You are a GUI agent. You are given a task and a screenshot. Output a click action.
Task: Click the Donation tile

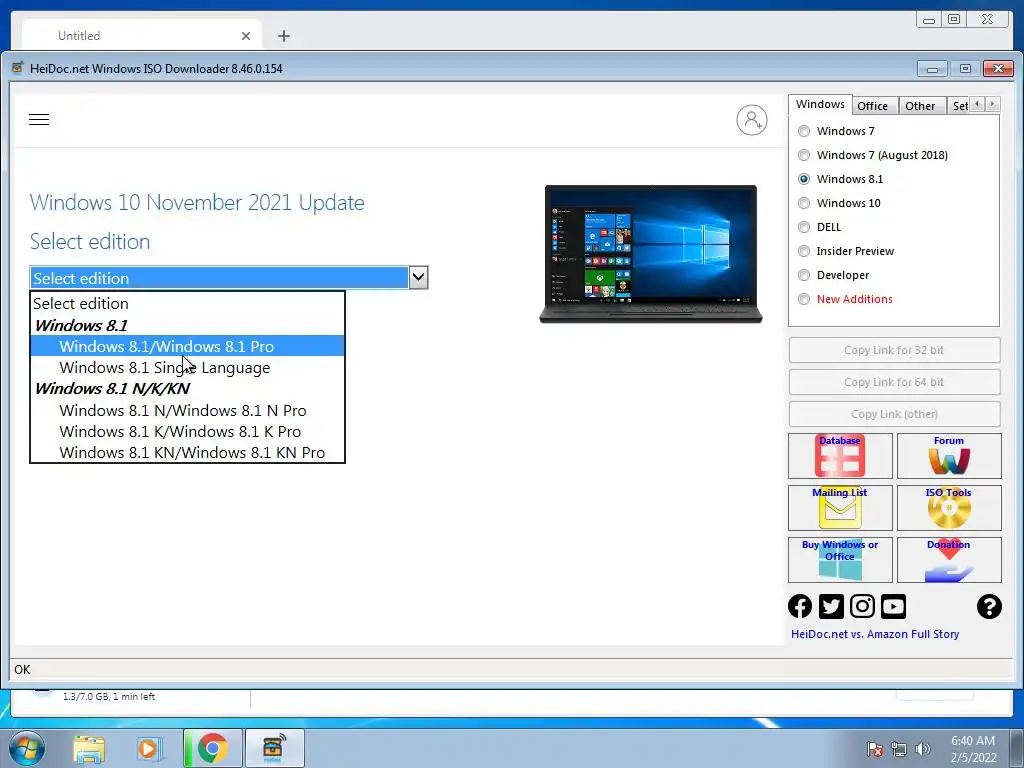tap(949, 560)
